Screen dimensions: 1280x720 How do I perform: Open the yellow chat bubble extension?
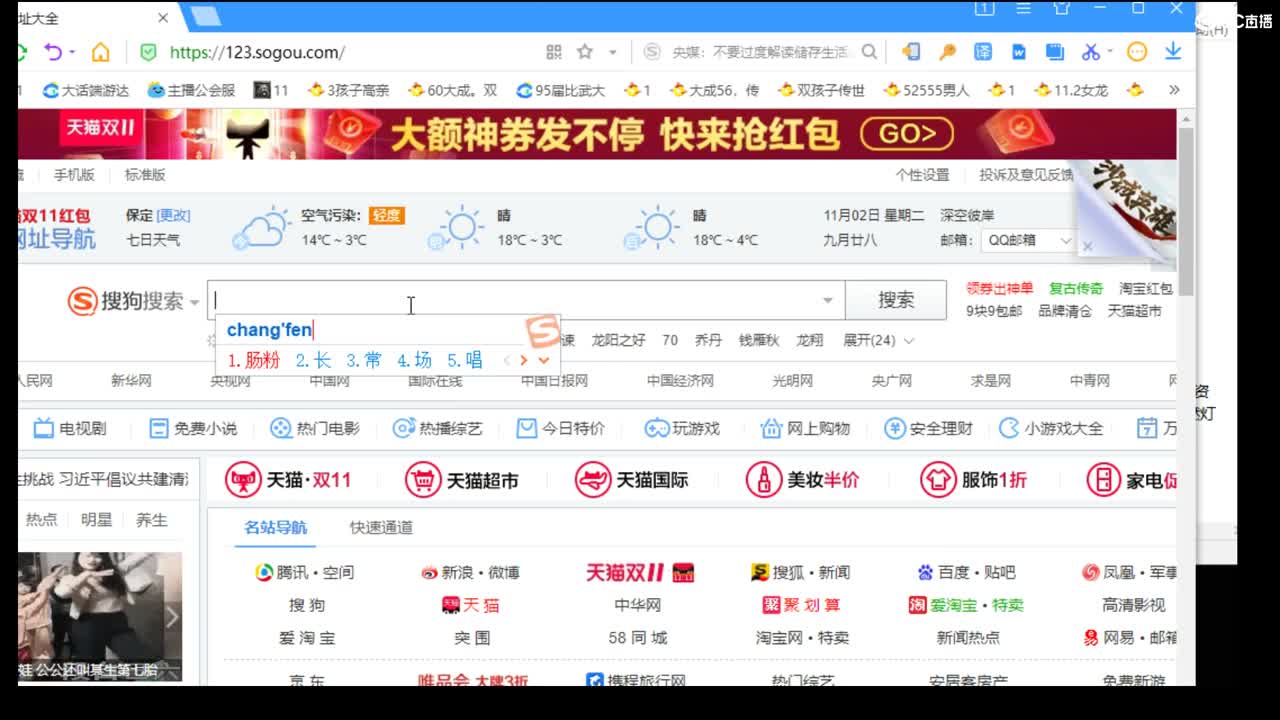pyautogui.click(x=1137, y=52)
